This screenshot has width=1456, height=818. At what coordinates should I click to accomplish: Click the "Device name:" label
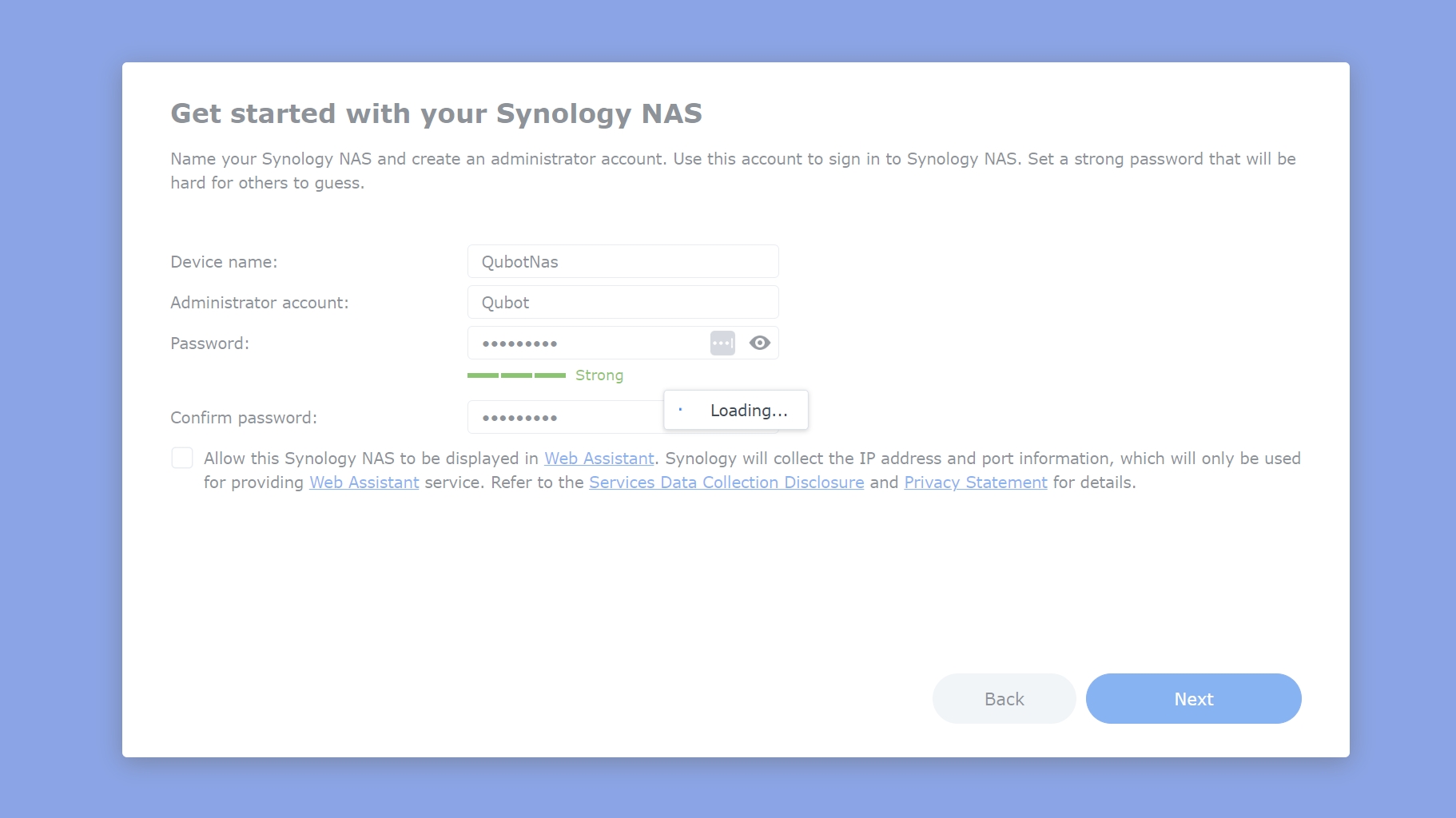(x=224, y=262)
